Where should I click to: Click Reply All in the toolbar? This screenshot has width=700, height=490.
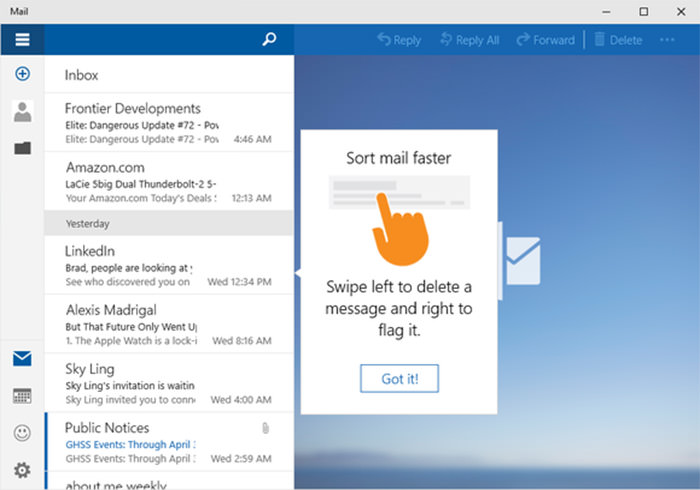[469, 40]
